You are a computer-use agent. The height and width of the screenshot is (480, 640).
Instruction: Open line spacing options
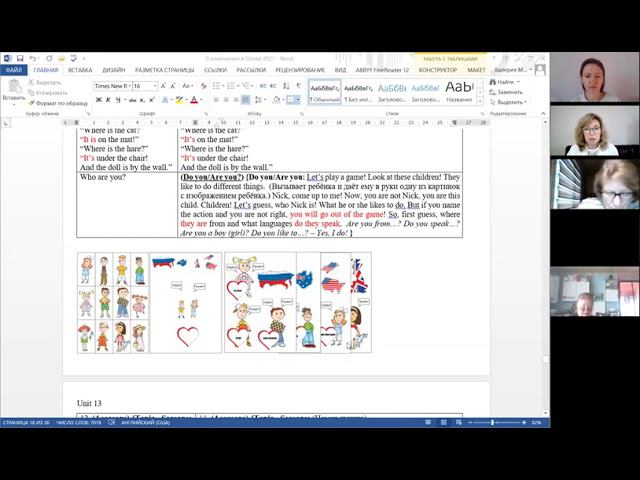(x=258, y=100)
